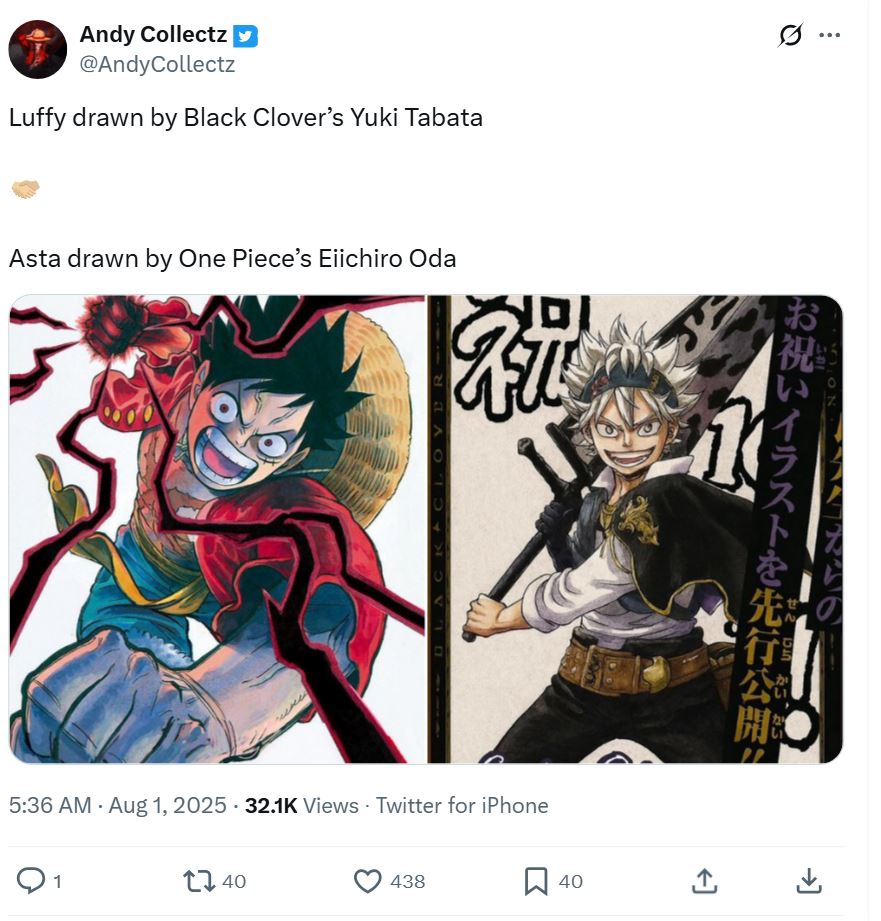Retweet this post using the repost icon

click(200, 881)
